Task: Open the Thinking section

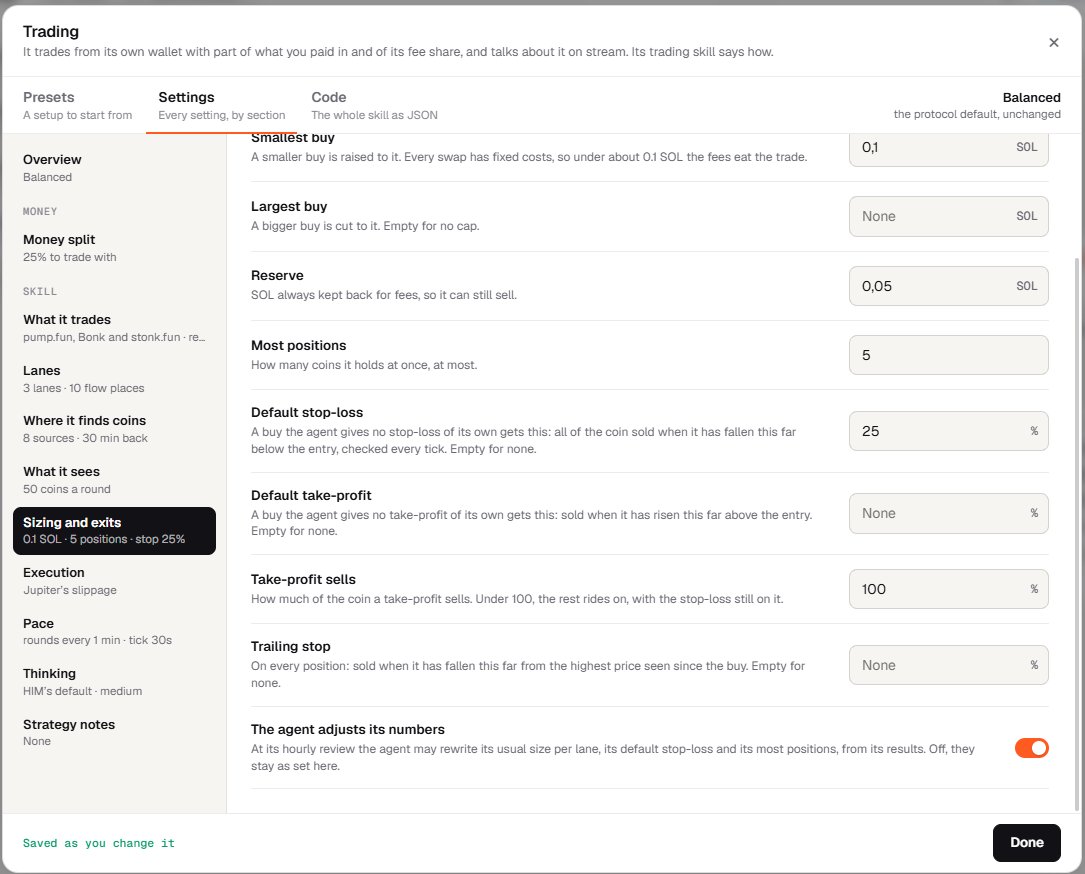Action: click(x=114, y=682)
